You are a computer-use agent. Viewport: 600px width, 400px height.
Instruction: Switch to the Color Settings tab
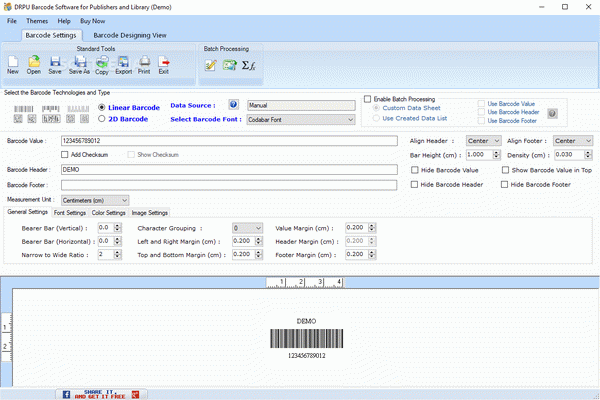pyautogui.click(x=109, y=213)
